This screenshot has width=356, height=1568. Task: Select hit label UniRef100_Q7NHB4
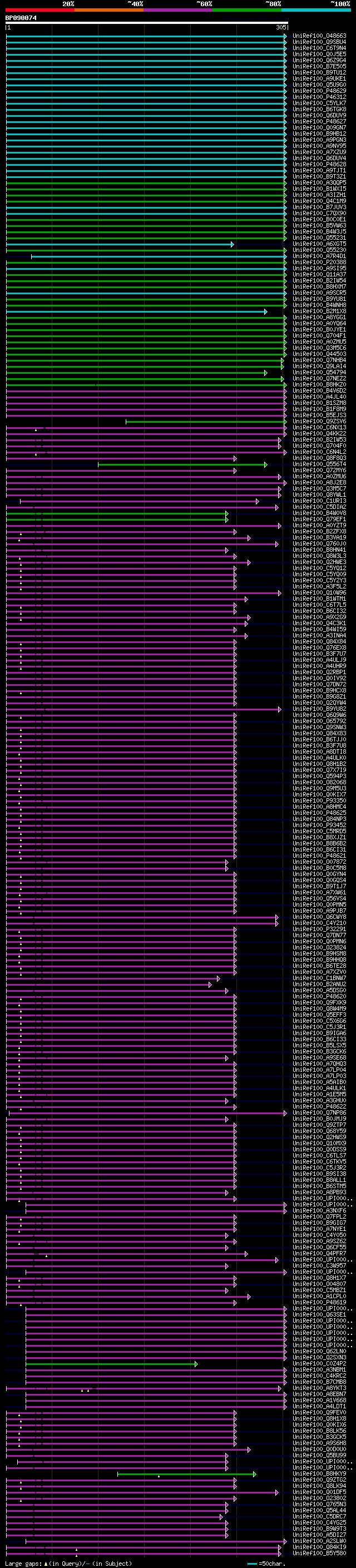click(319, 360)
